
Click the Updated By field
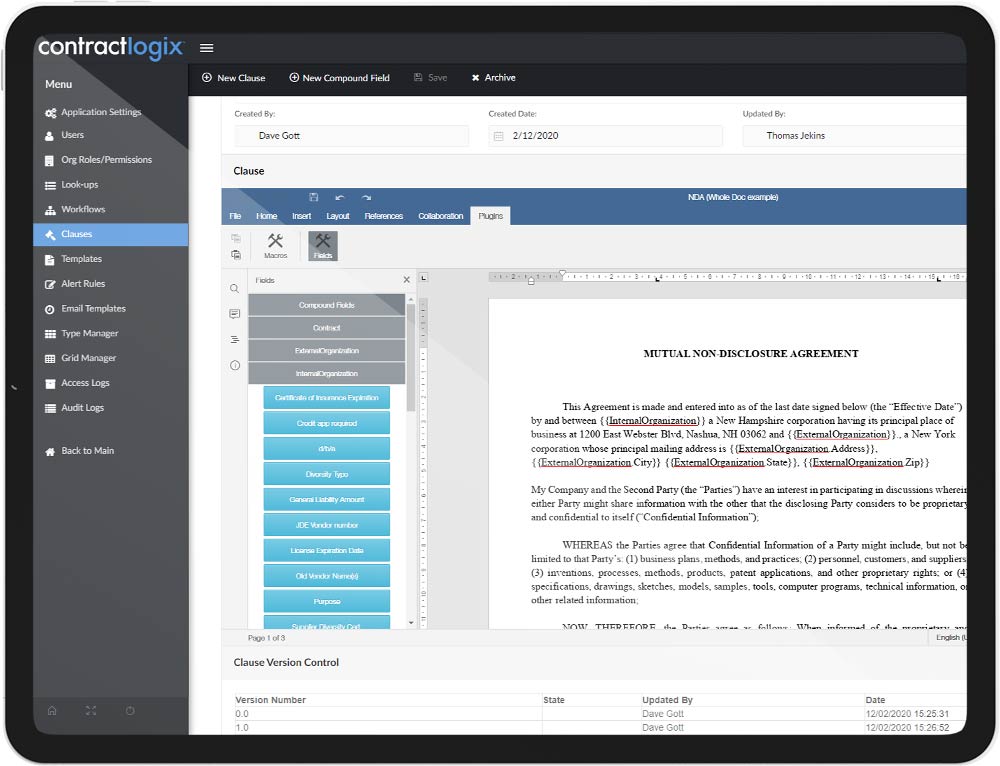pyautogui.click(x=854, y=136)
